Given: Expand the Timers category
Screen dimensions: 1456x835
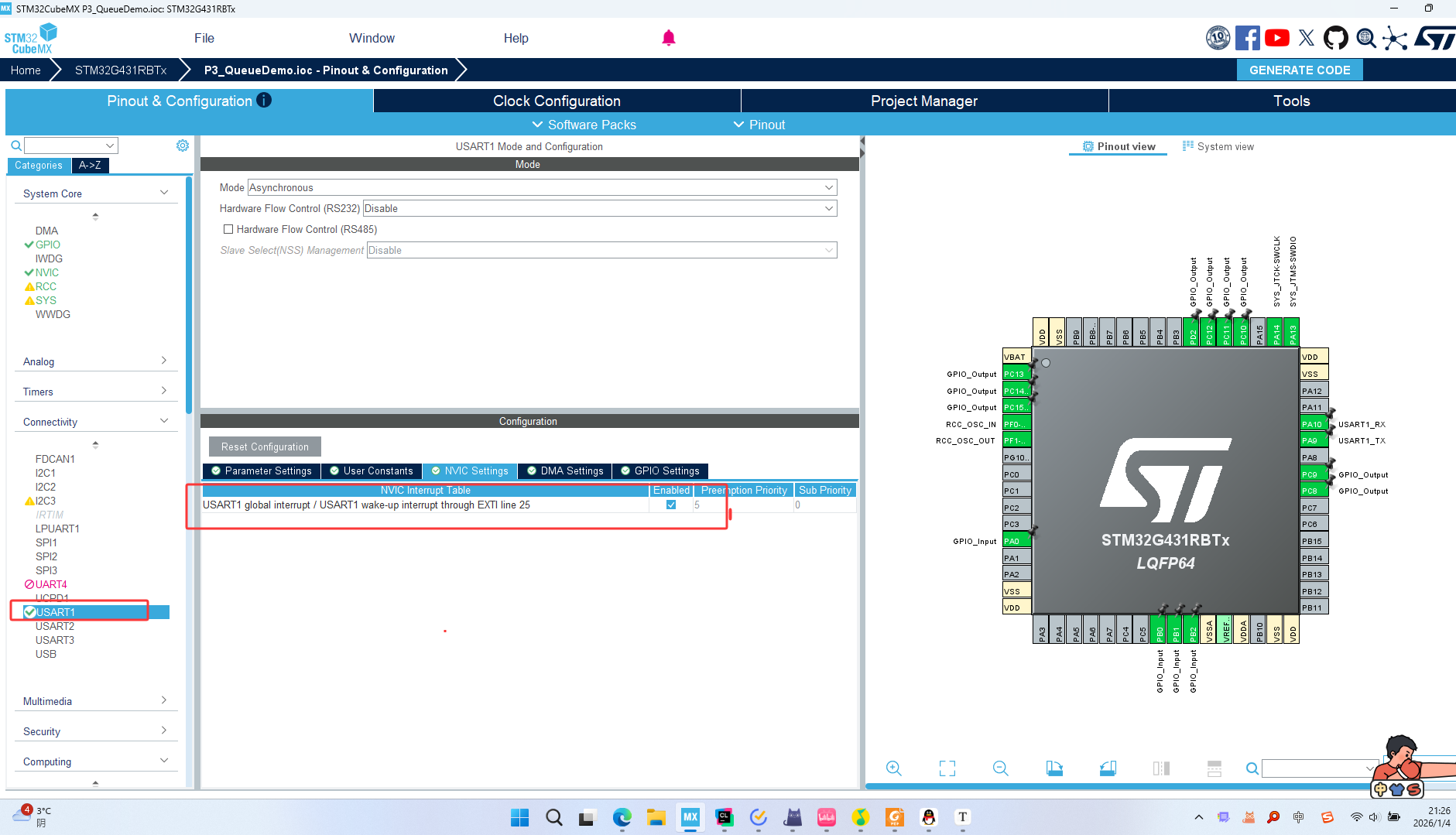Looking at the screenshot, I should (163, 391).
